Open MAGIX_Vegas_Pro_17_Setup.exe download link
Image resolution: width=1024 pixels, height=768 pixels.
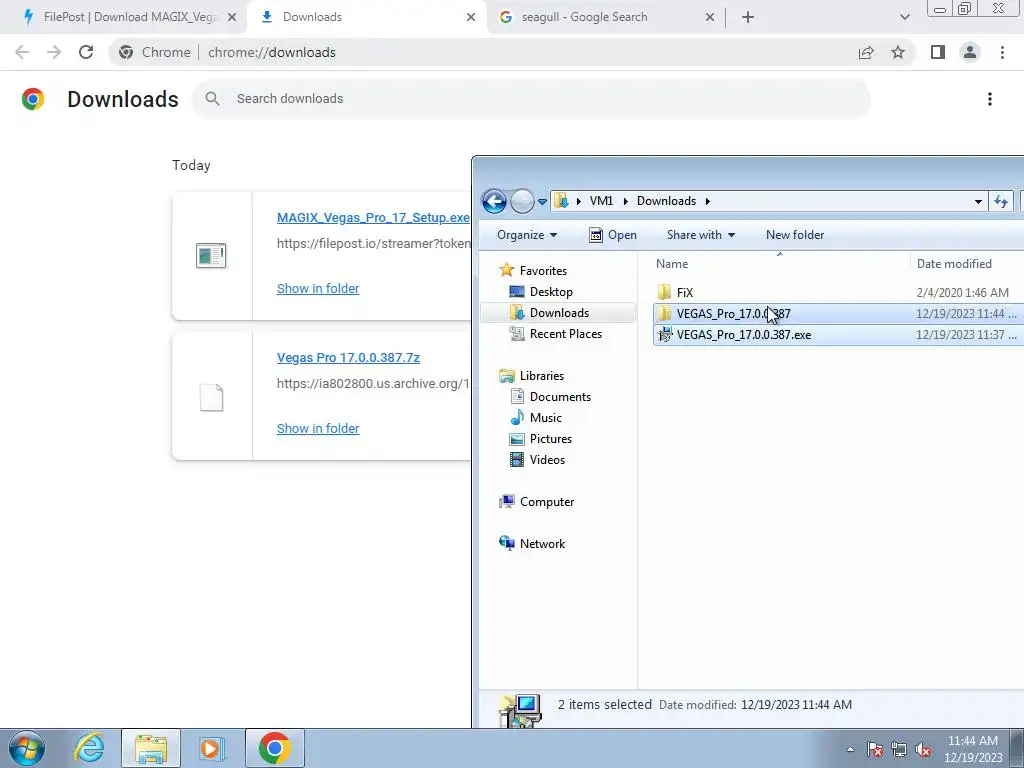point(373,217)
